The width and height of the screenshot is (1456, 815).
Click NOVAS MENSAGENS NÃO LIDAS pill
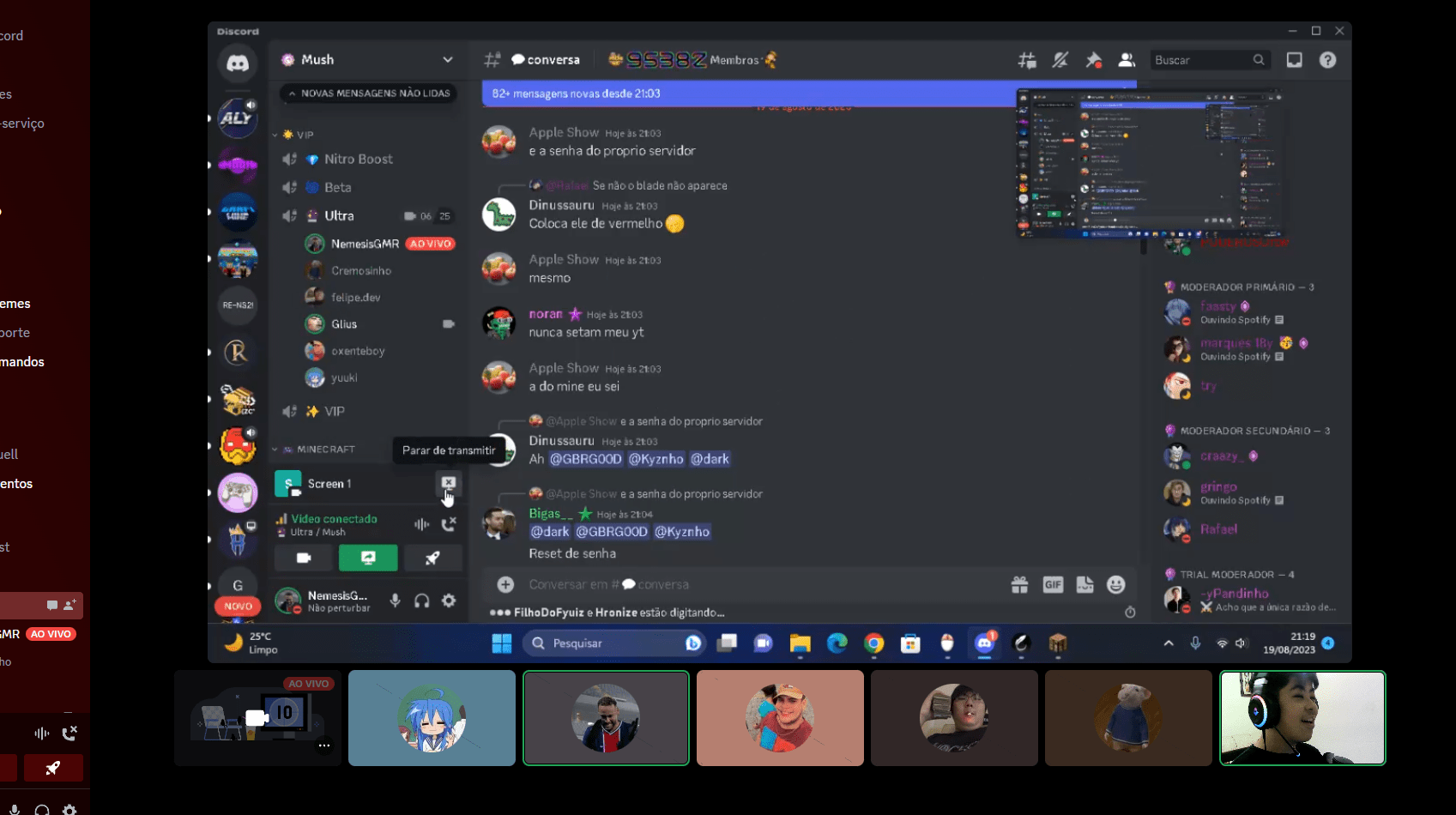[x=369, y=94]
